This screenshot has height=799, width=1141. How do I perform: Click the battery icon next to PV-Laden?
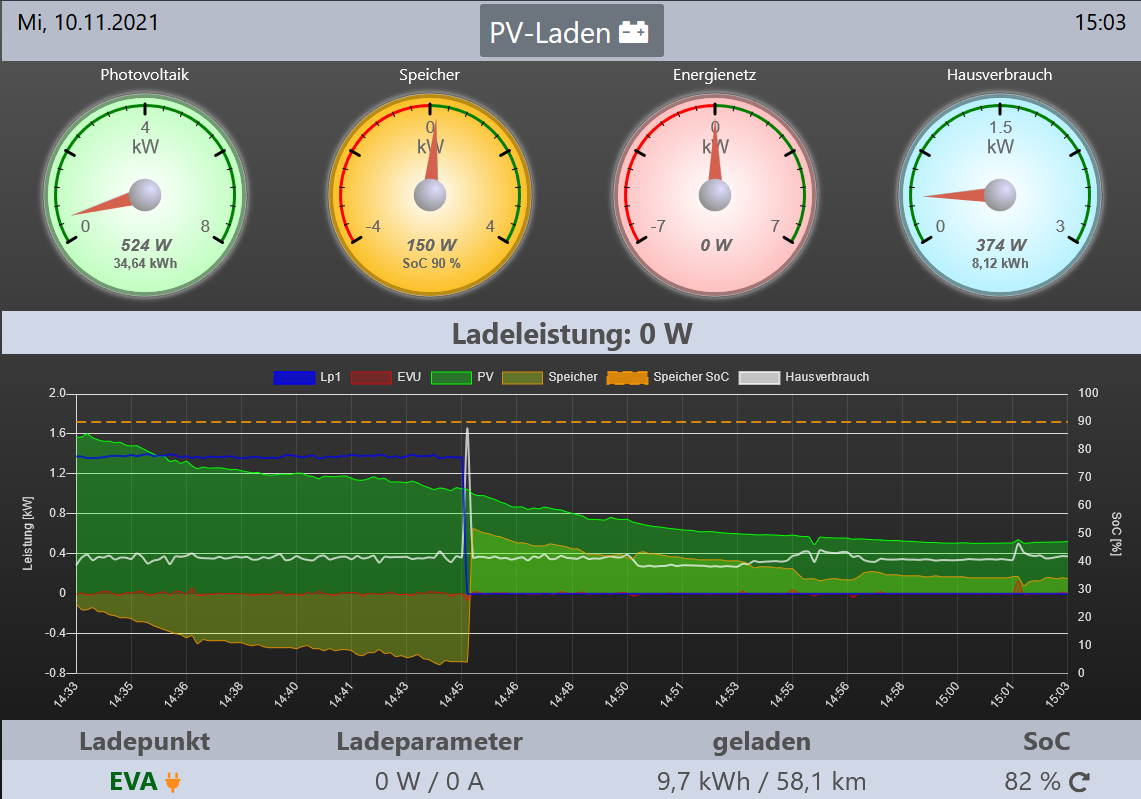tap(634, 33)
